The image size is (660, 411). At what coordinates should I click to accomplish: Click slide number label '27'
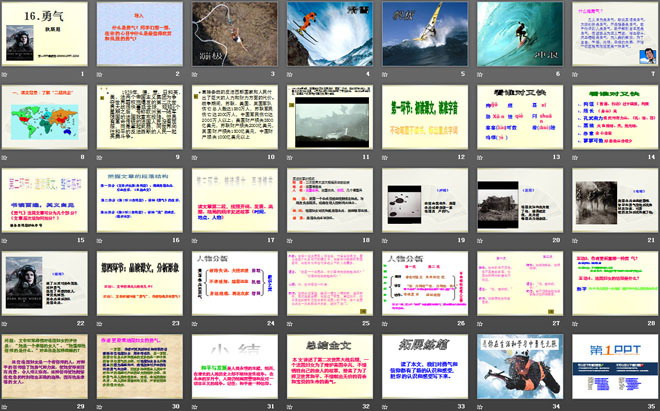coord(556,323)
